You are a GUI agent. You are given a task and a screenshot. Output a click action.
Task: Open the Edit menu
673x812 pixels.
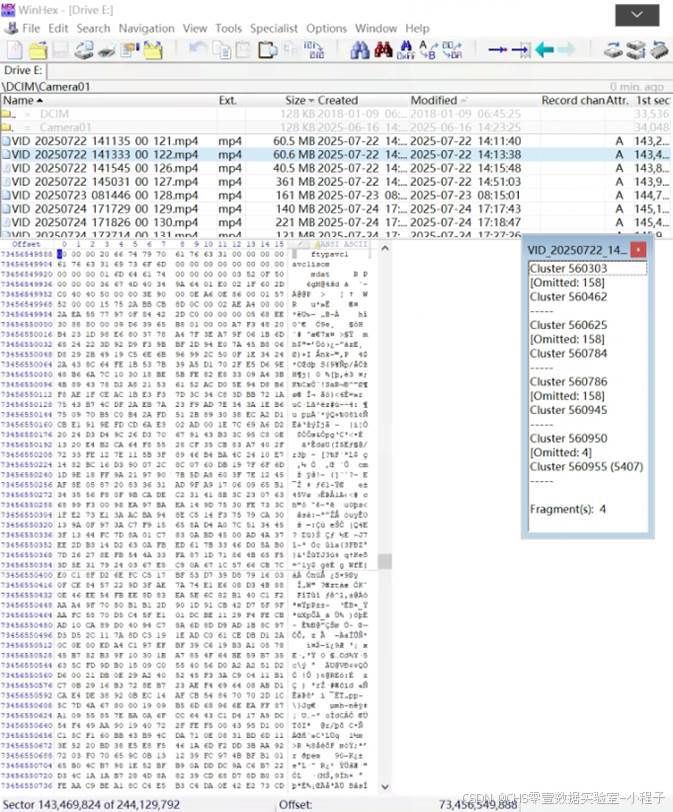[x=58, y=28]
